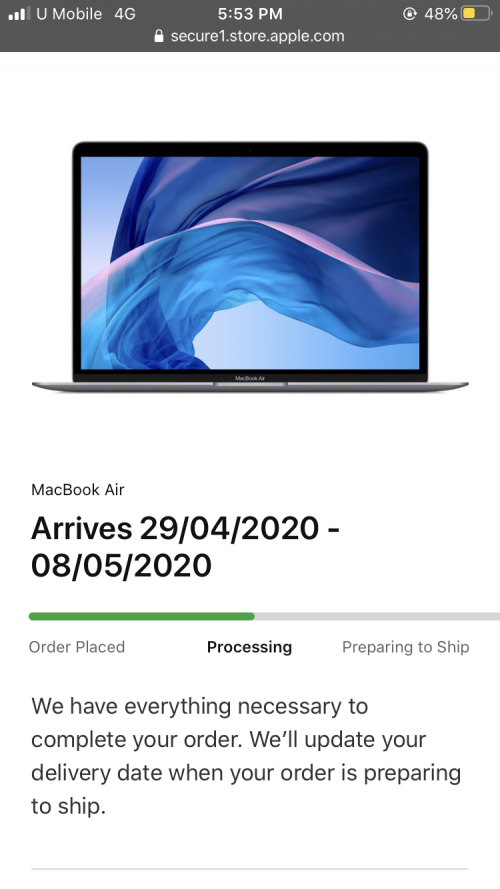
Task: Tap the grey unfilled progress bar section
Action: (377, 616)
